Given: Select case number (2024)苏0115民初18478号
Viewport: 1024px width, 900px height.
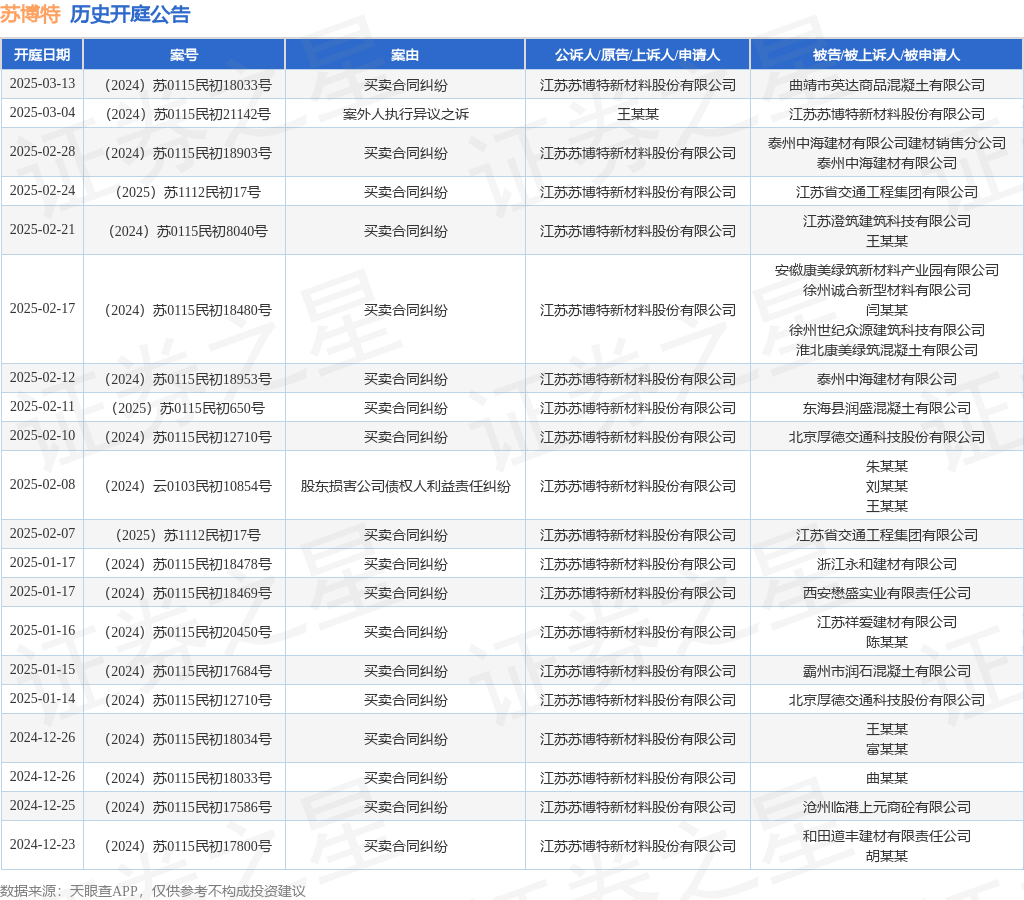Looking at the screenshot, I should [x=188, y=564].
